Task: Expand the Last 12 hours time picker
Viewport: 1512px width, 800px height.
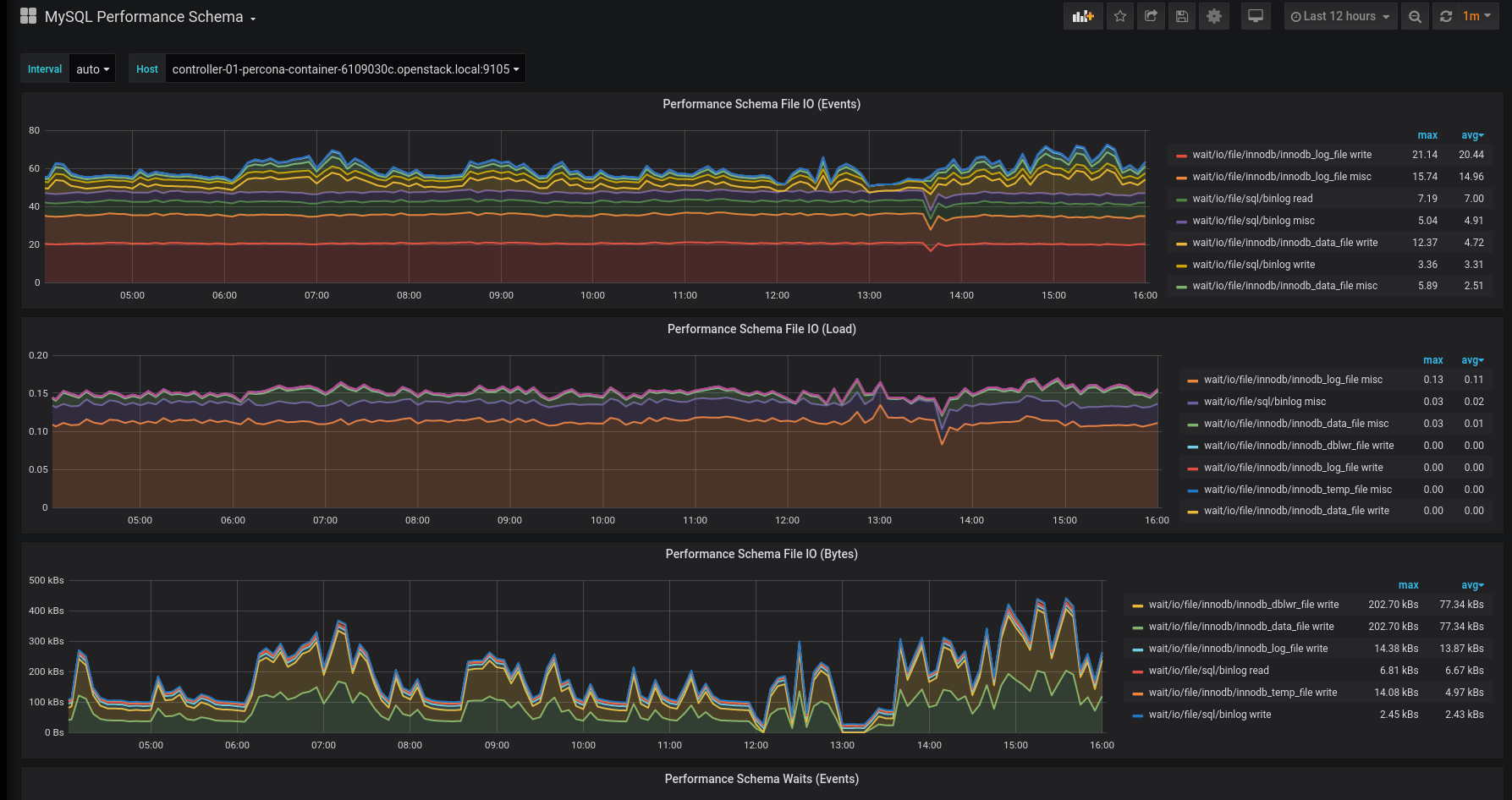Action: point(1340,16)
